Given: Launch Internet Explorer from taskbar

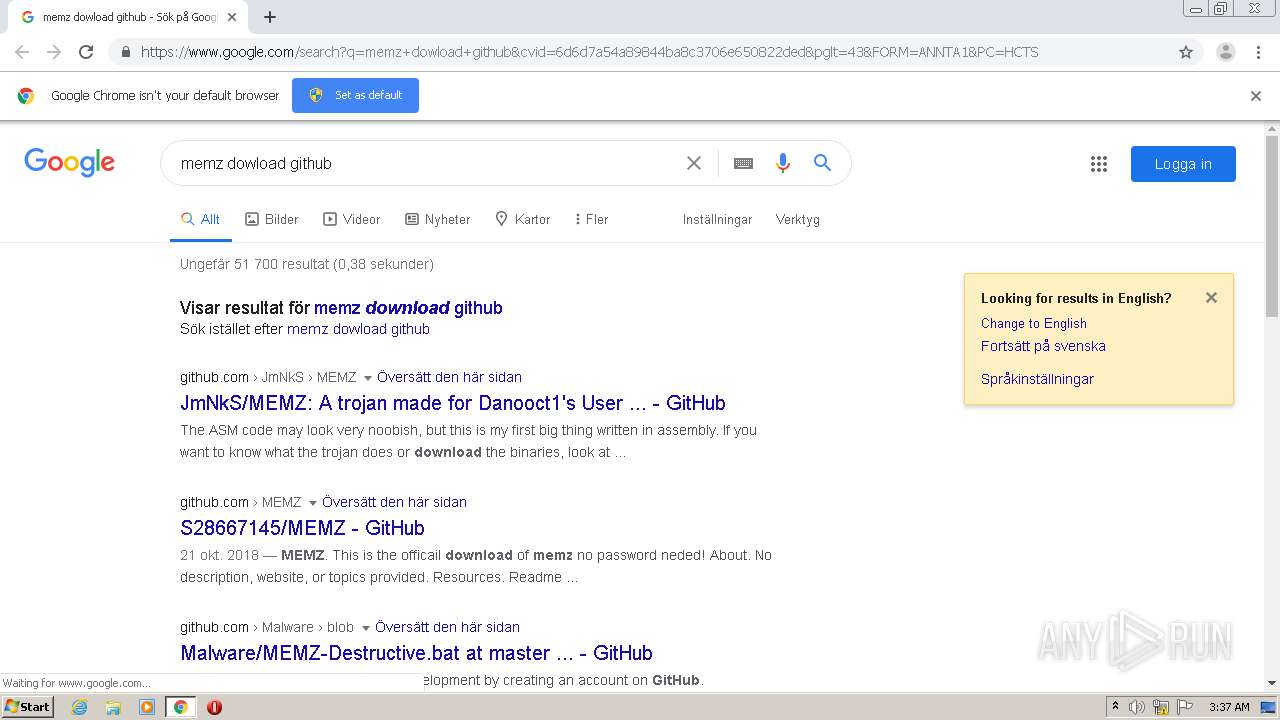Looking at the screenshot, I should coord(80,707).
